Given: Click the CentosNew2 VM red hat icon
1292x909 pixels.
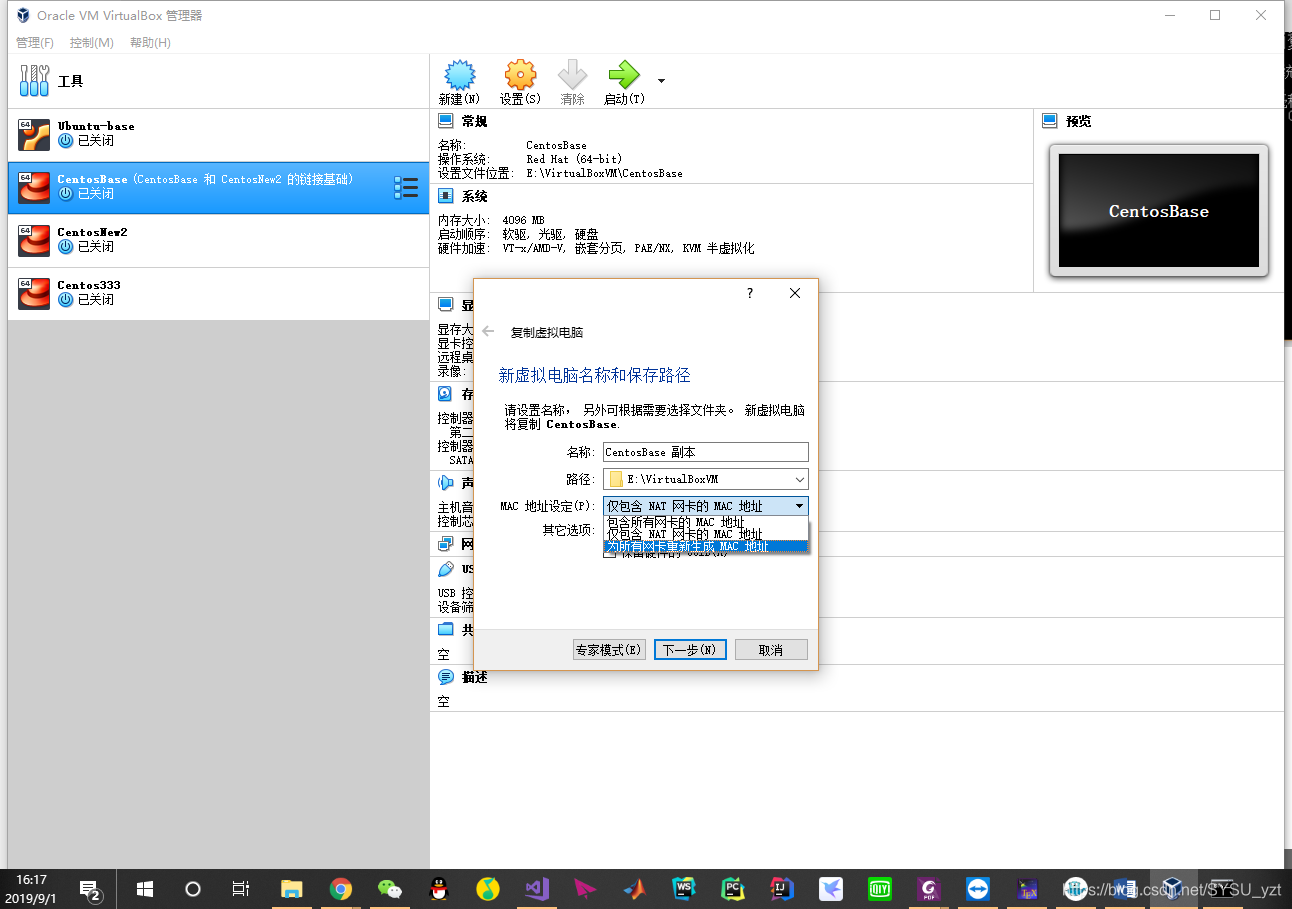Looking at the screenshot, I should (x=34, y=240).
